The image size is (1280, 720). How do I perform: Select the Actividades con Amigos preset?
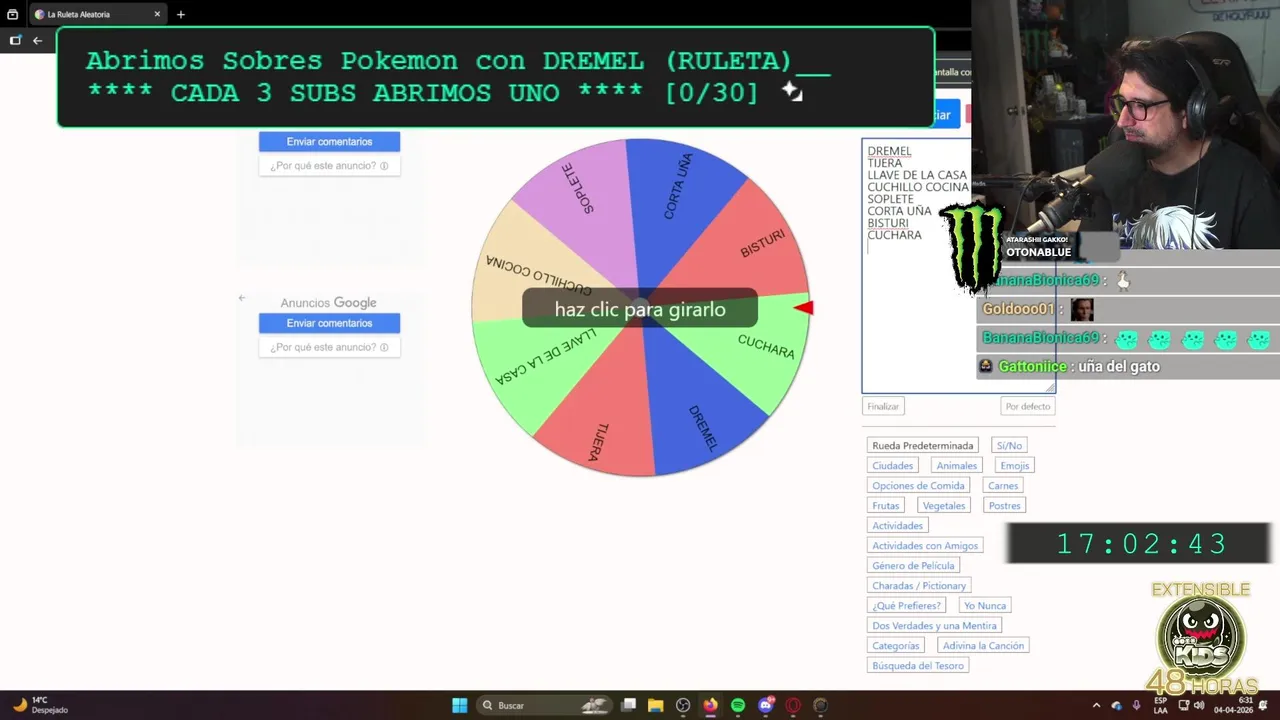coord(925,546)
